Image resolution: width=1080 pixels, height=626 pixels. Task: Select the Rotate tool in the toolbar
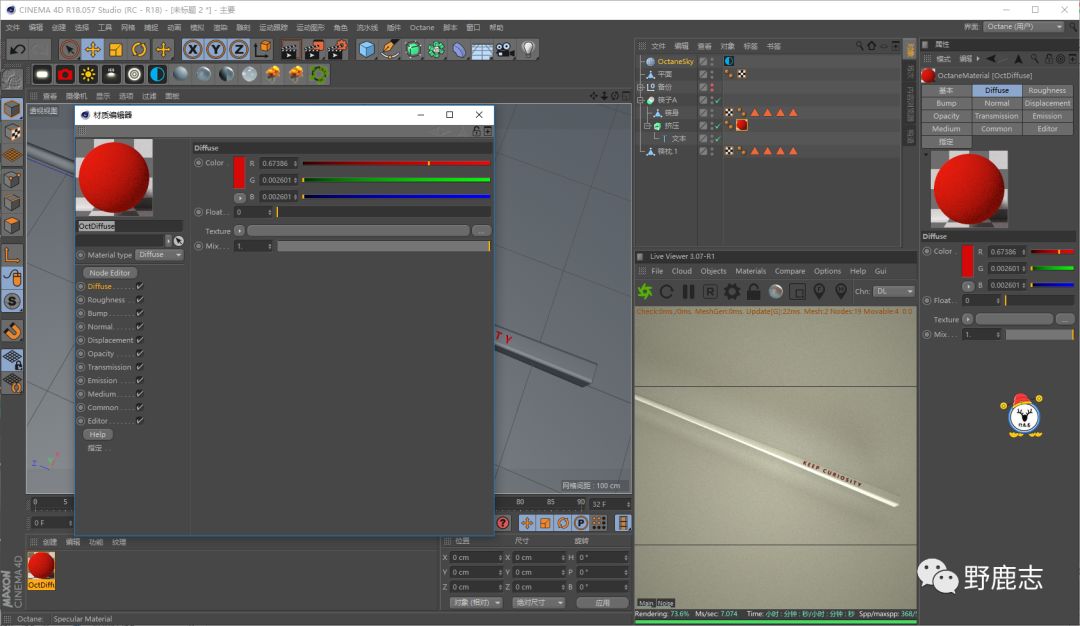click(x=139, y=49)
